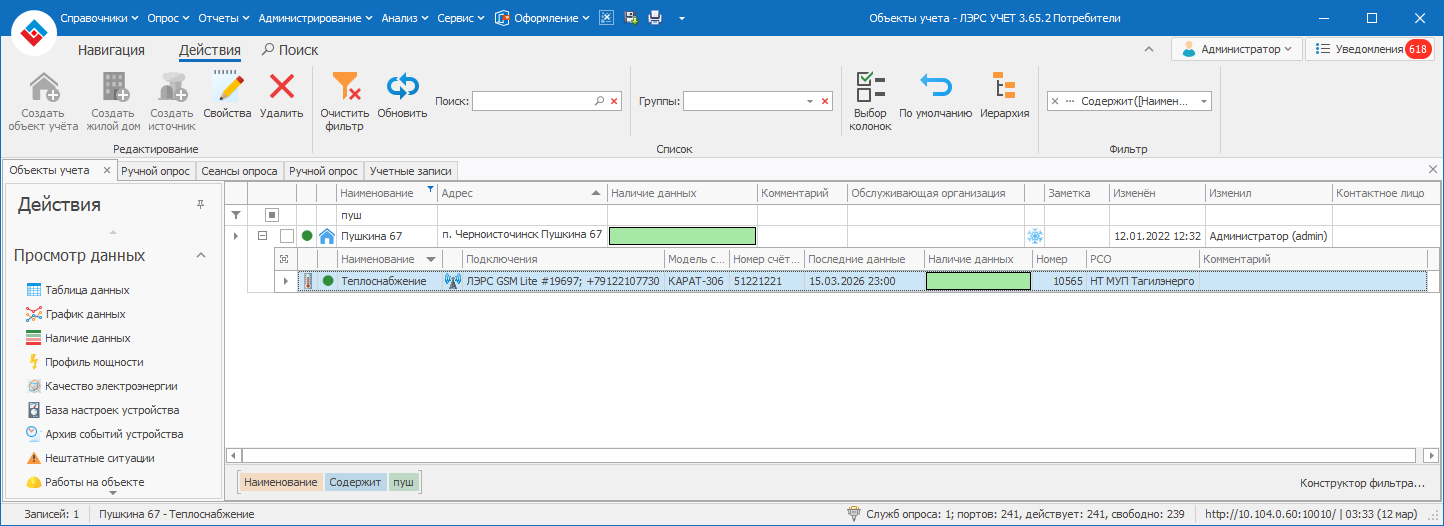This screenshot has width=1444, height=526.
Task: Open Нештатные ситуации in the side panel
Action: point(99,458)
